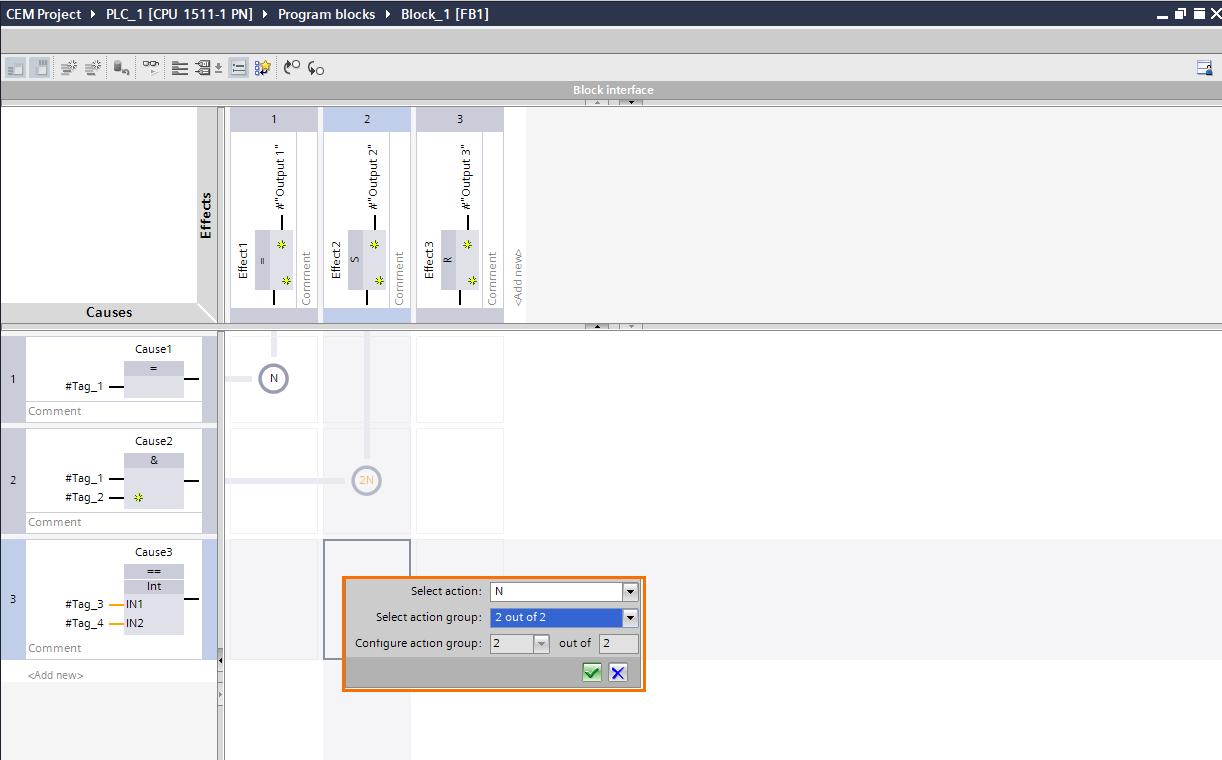Click the Add to favorites star icon

point(262,67)
